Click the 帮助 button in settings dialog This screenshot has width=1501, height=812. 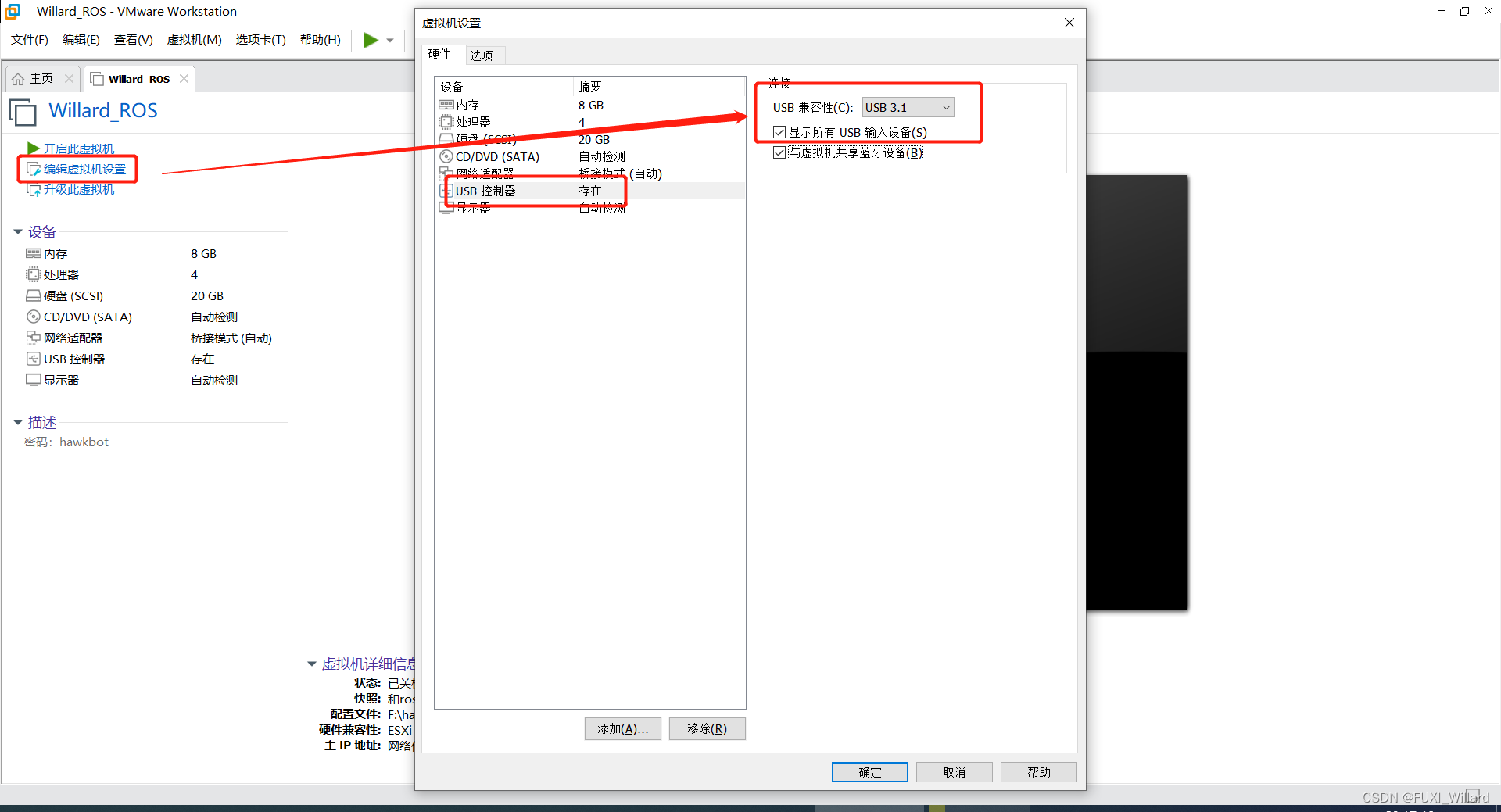point(1039,772)
